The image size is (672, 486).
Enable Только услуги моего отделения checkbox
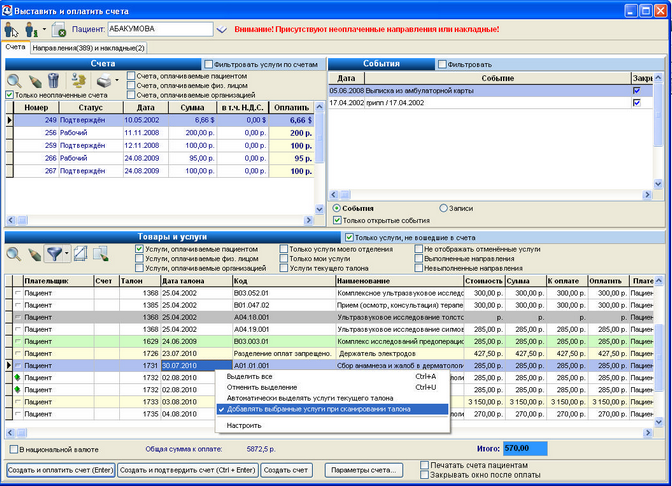(x=284, y=249)
